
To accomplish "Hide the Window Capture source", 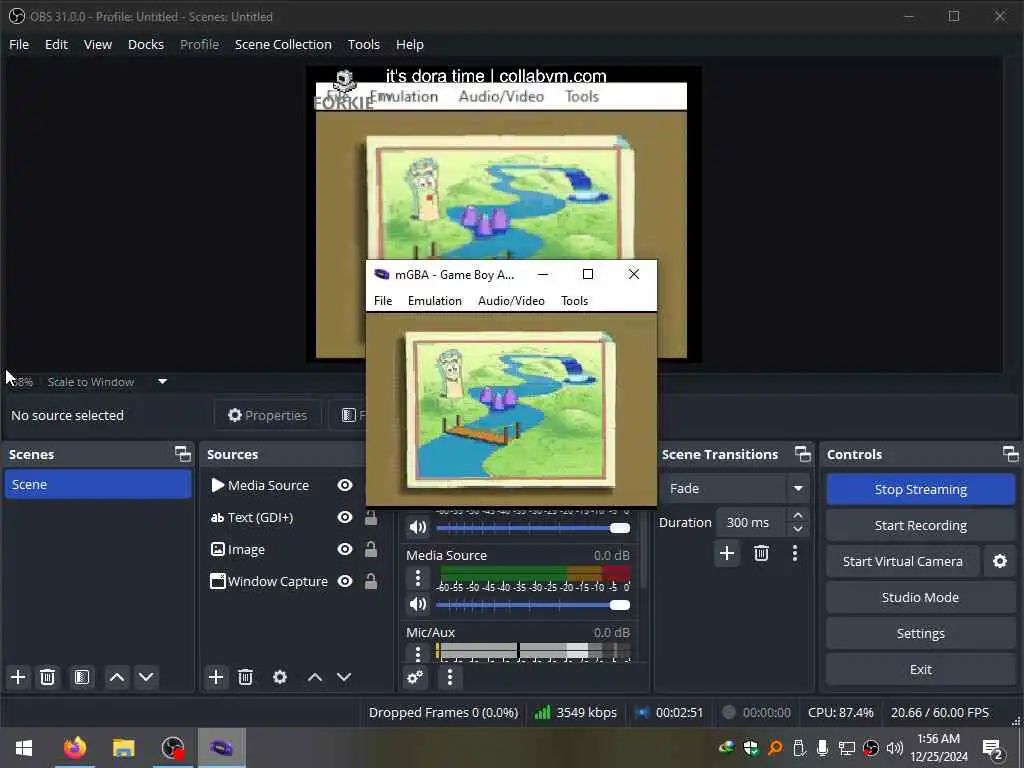I will pos(345,581).
